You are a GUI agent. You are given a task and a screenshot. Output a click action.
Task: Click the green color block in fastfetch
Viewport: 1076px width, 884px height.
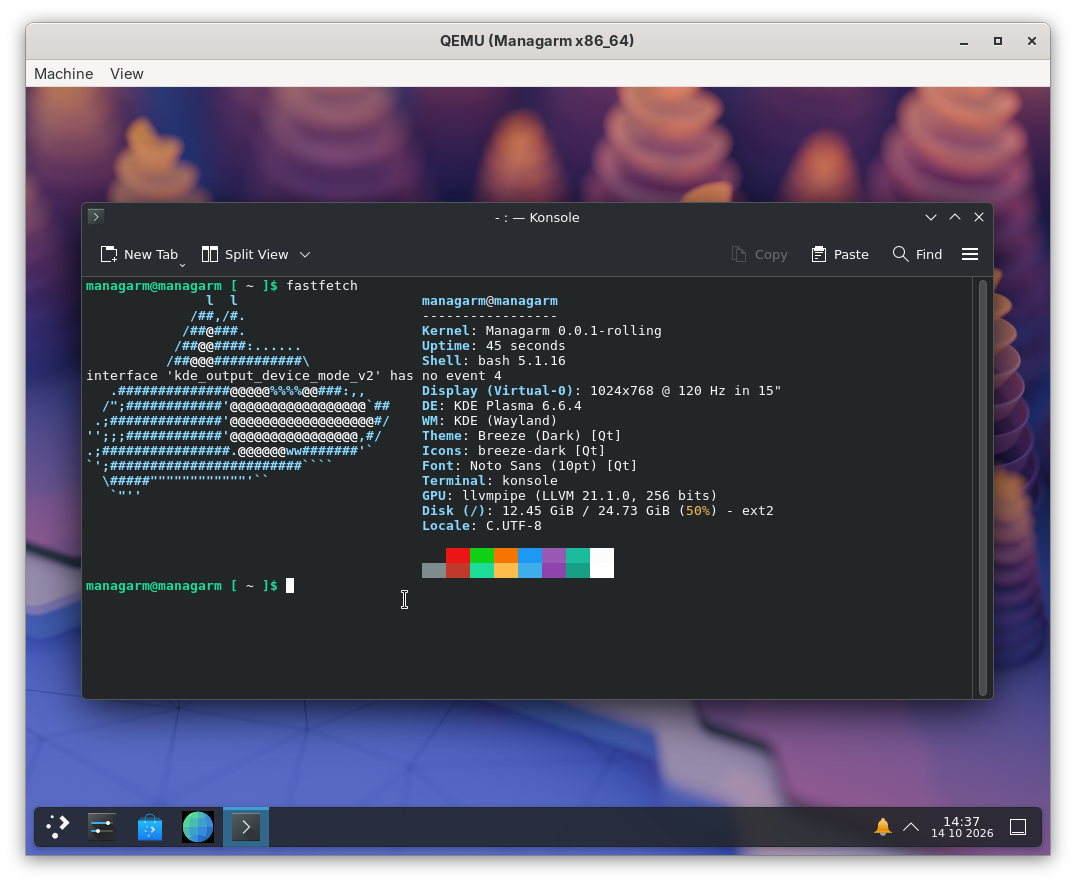tap(482, 555)
